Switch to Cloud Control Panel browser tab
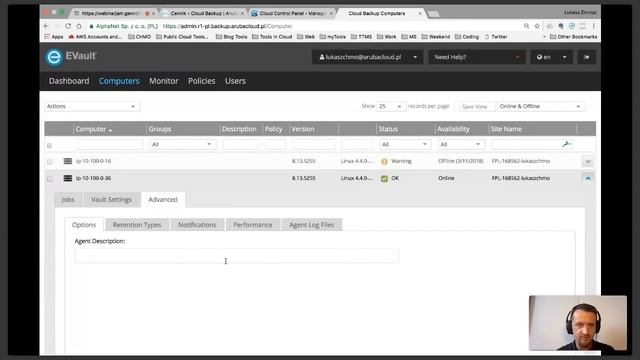The image size is (640, 360). [291, 13]
